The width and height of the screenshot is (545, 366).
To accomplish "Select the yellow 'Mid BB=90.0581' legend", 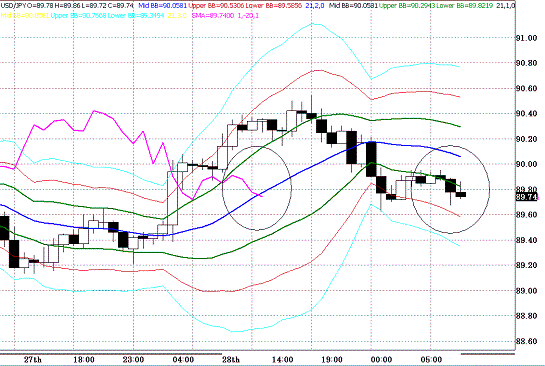I will coord(25,16).
